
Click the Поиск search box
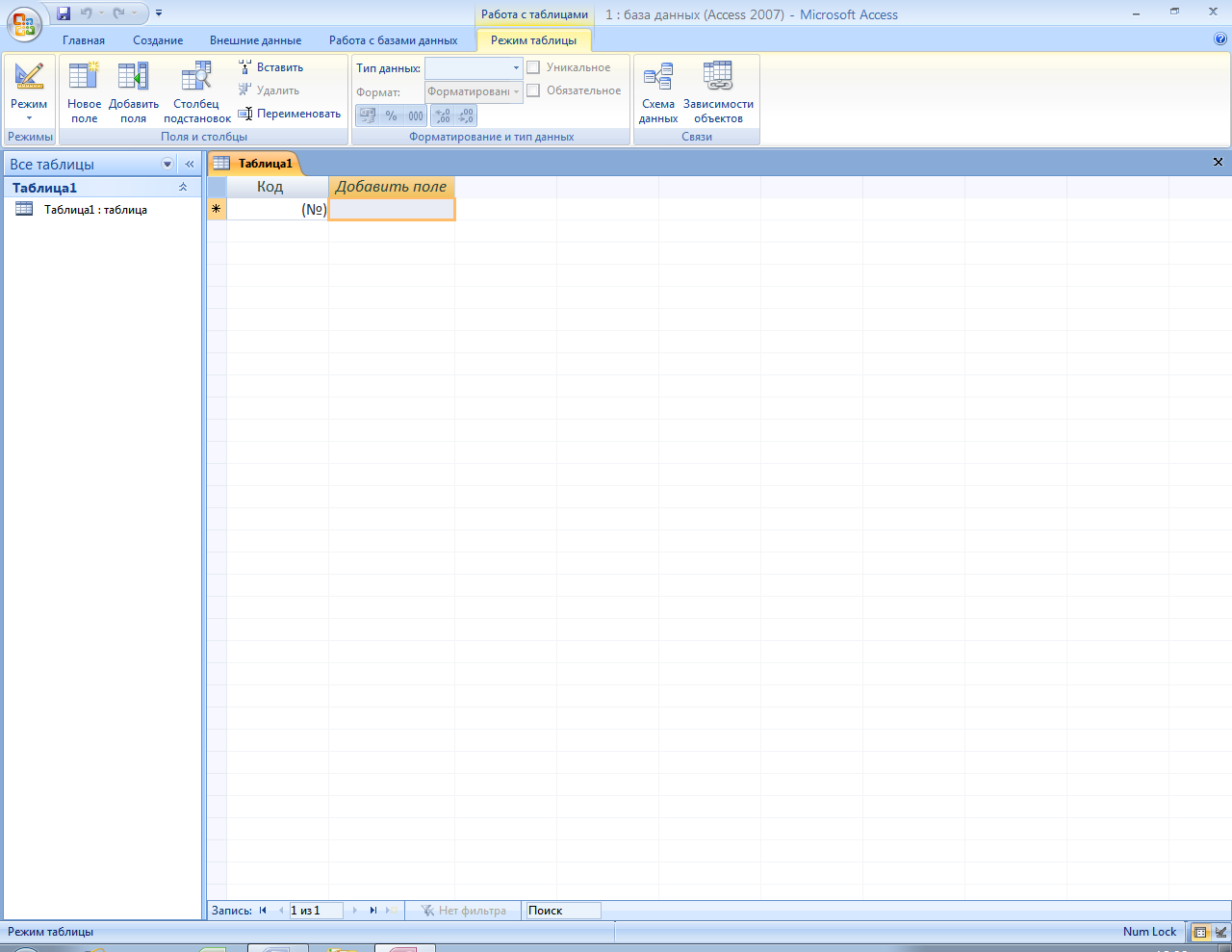coord(563,911)
